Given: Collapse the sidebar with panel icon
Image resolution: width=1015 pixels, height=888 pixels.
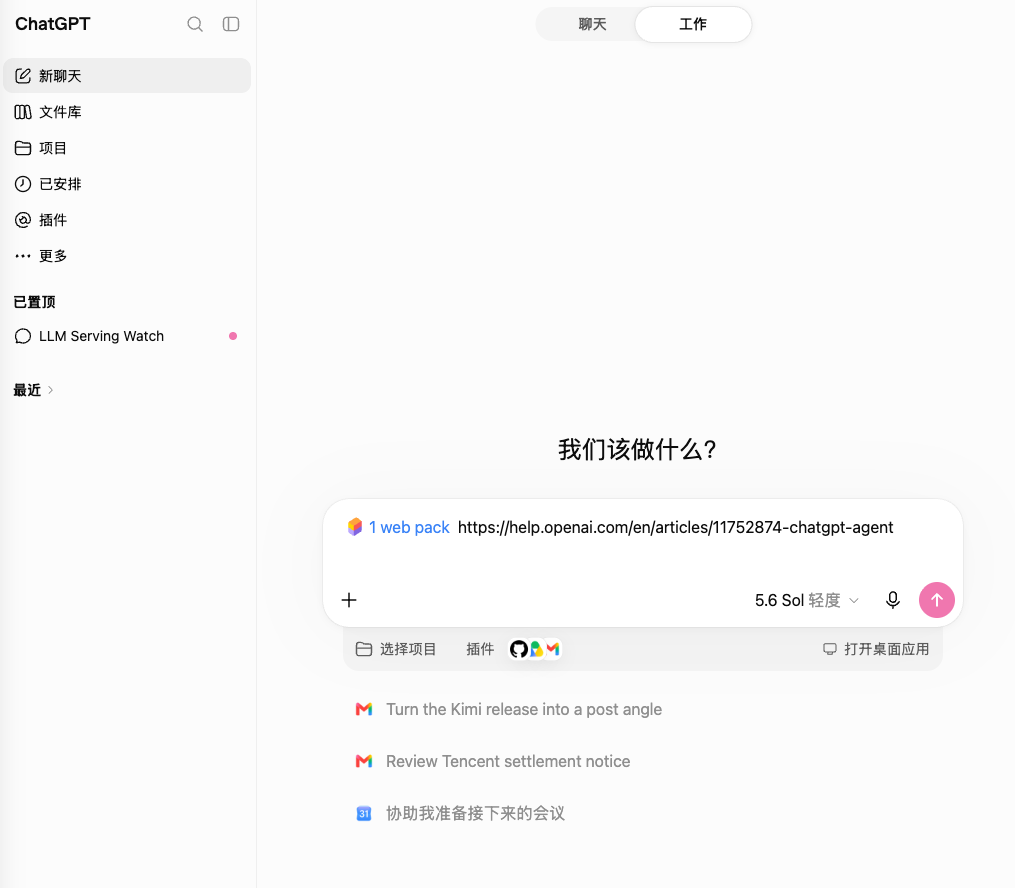Looking at the screenshot, I should pos(231,24).
